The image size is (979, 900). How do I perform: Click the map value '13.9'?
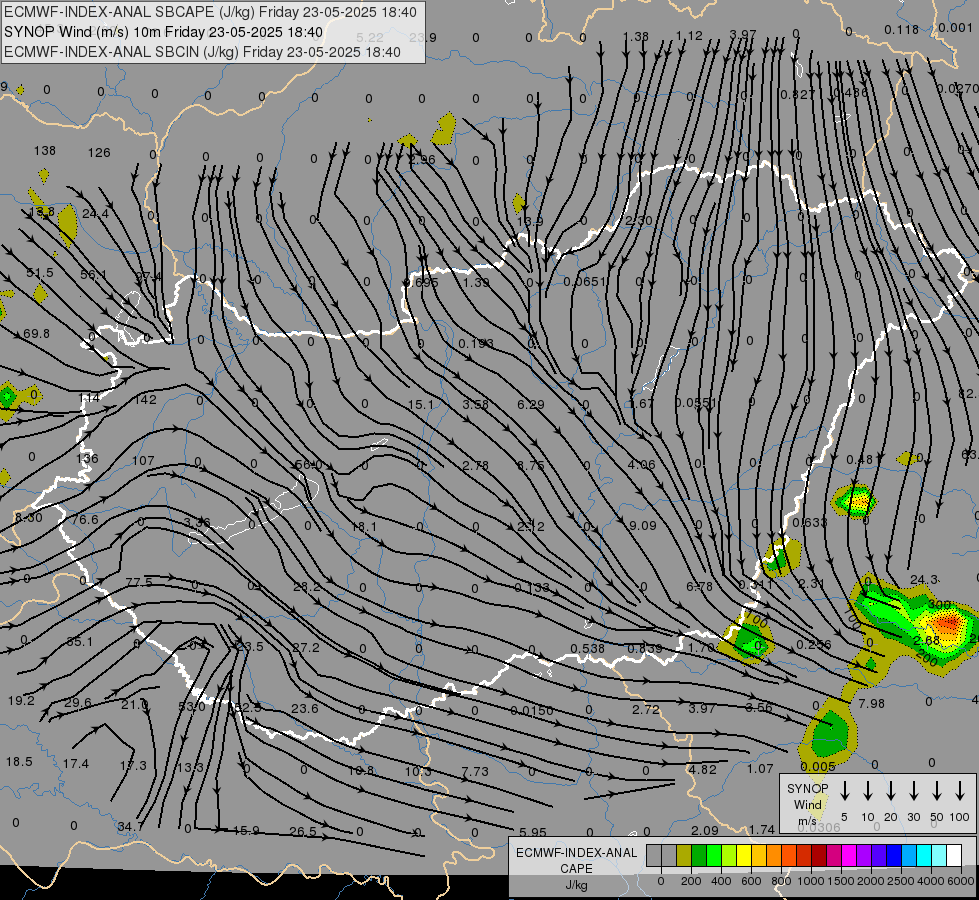[x=530, y=222]
